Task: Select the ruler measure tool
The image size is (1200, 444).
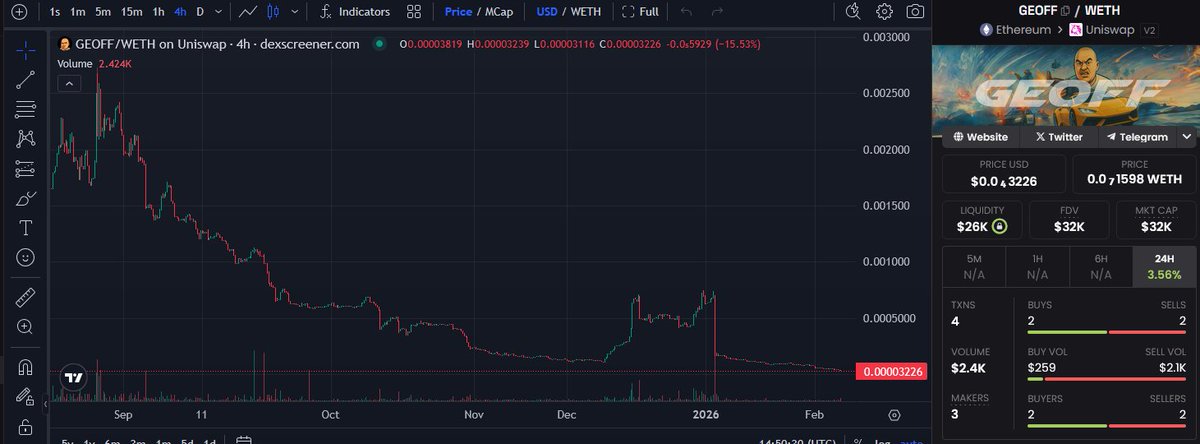Action: pyautogui.click(x=26, y=296)
